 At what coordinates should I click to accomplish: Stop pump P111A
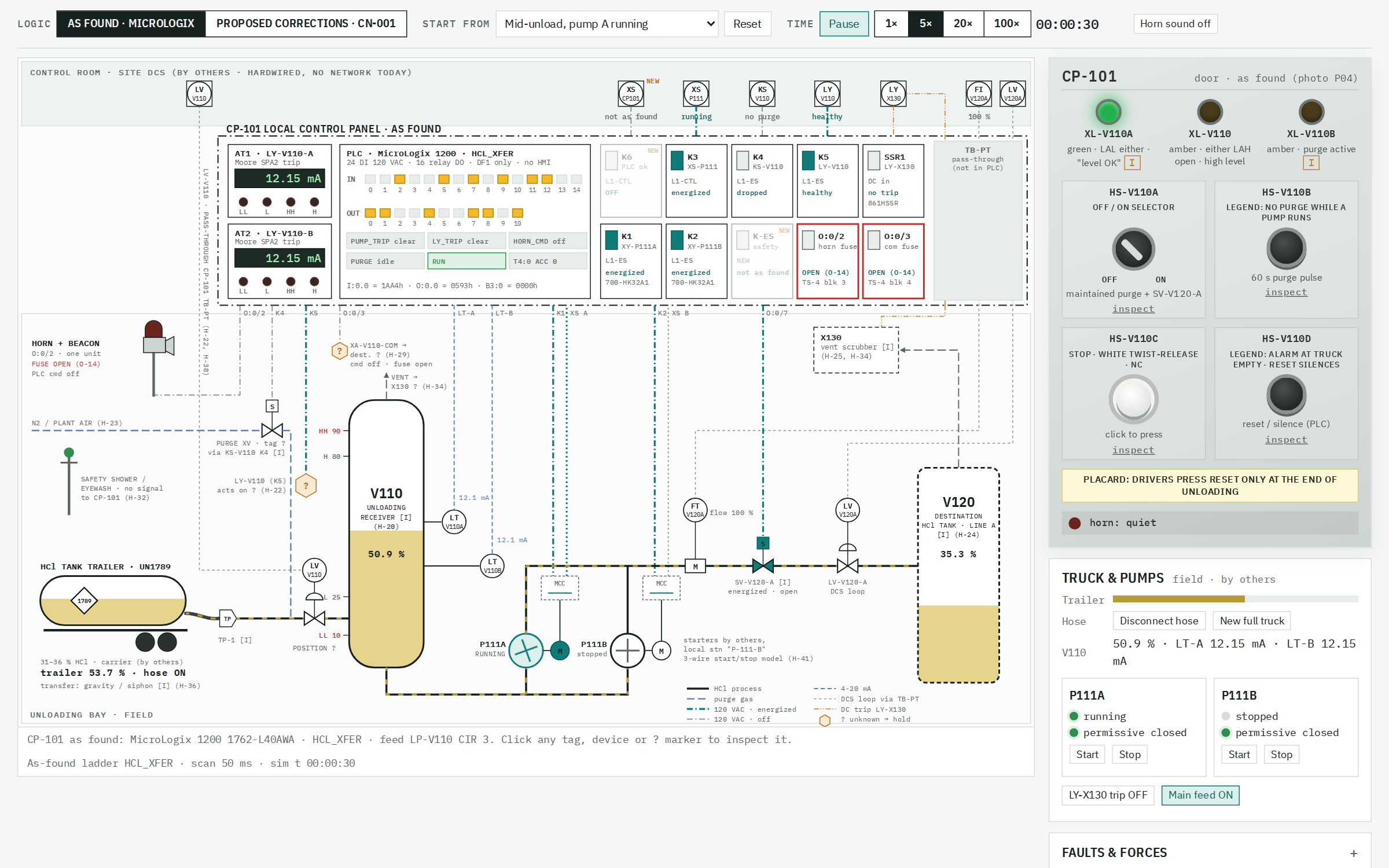pos(1130,755)
